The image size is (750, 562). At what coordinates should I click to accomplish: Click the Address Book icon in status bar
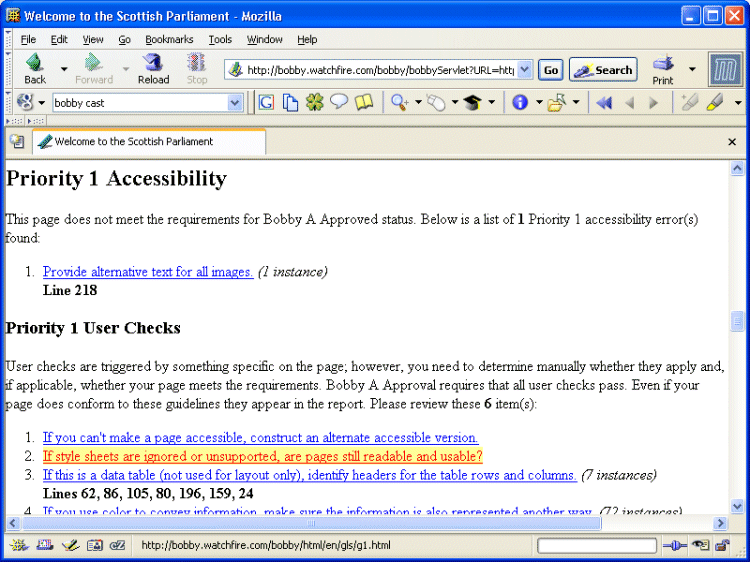94,545
